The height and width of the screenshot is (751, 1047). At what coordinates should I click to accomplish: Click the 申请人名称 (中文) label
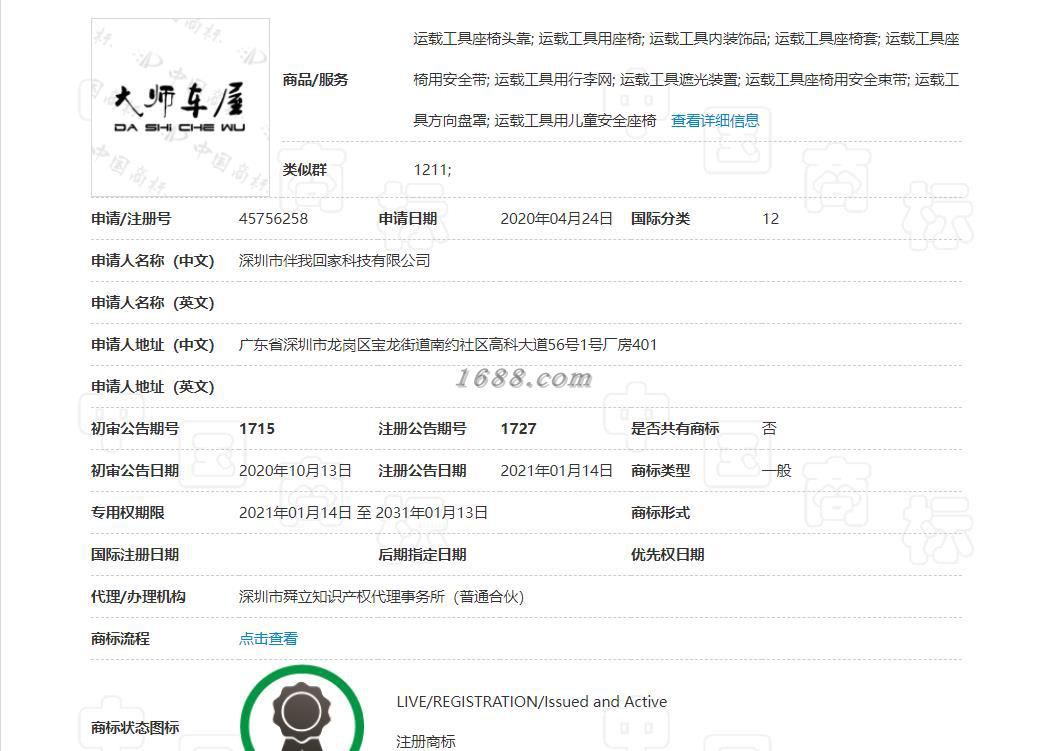click(153, 261)
